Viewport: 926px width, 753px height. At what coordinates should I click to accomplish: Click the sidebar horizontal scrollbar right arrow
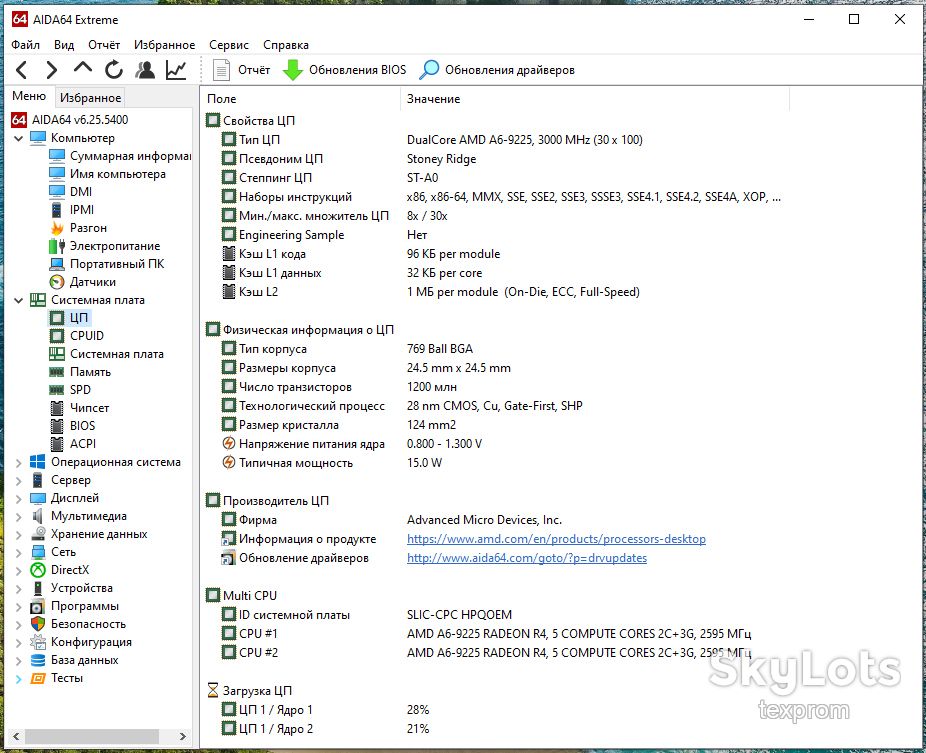pyautogui.click(x=182, y=736)
